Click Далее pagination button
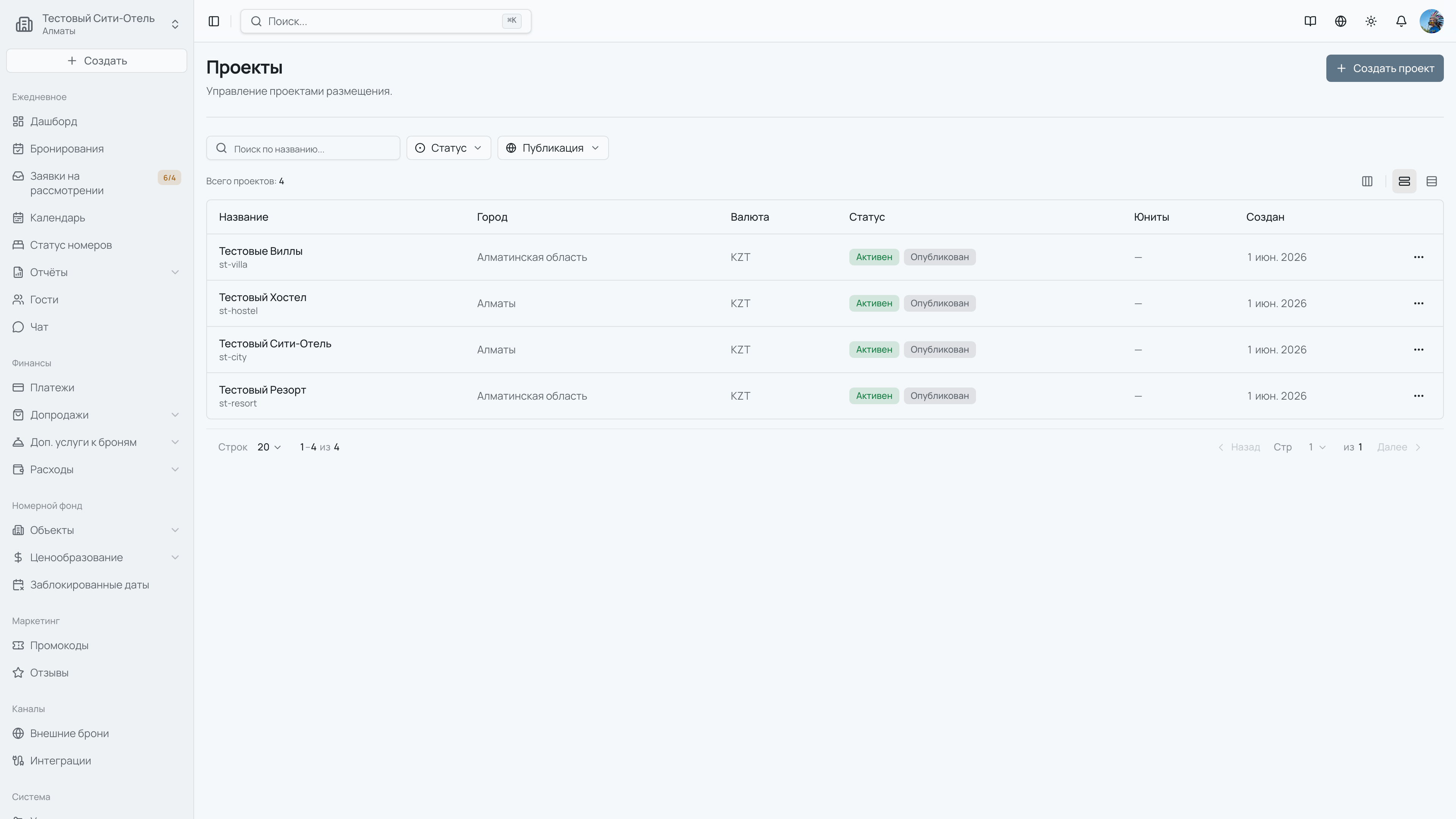 pos(1399,447)
